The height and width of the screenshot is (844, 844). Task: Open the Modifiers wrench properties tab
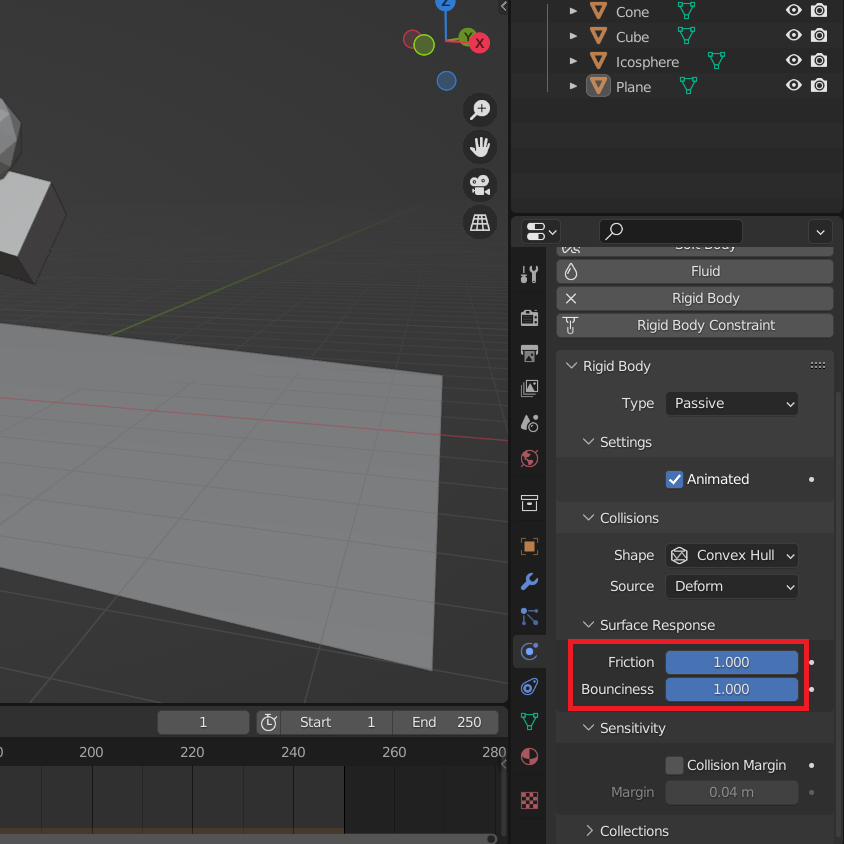[x=530, y=581]
